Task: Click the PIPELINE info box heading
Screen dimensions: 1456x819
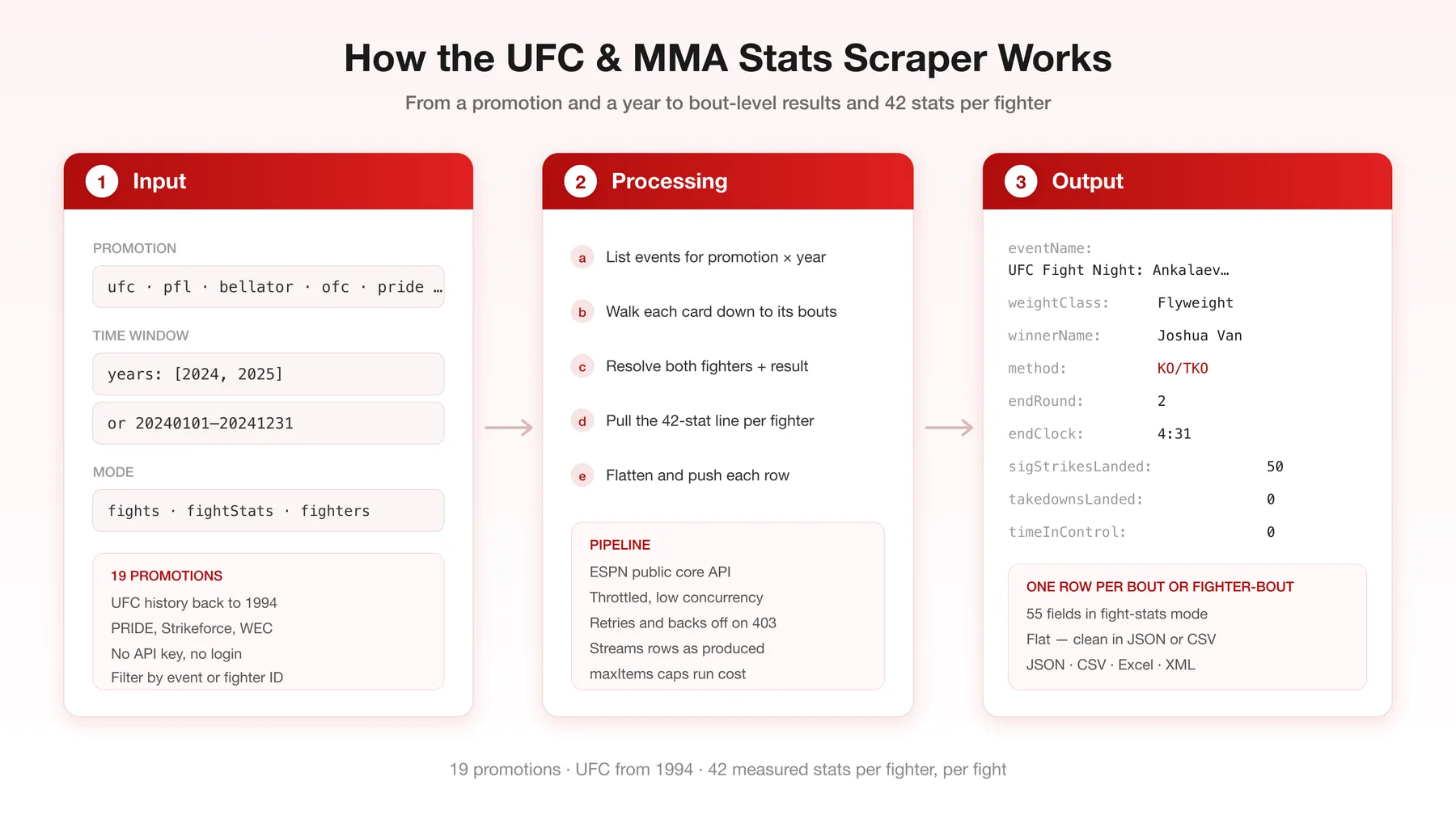Action: [620, 545]
